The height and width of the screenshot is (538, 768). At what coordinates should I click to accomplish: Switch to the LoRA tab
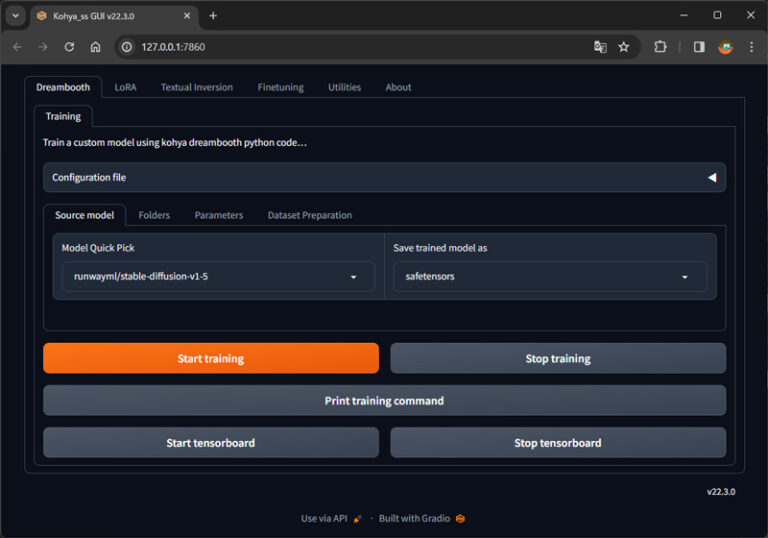[x=125, y=87]
